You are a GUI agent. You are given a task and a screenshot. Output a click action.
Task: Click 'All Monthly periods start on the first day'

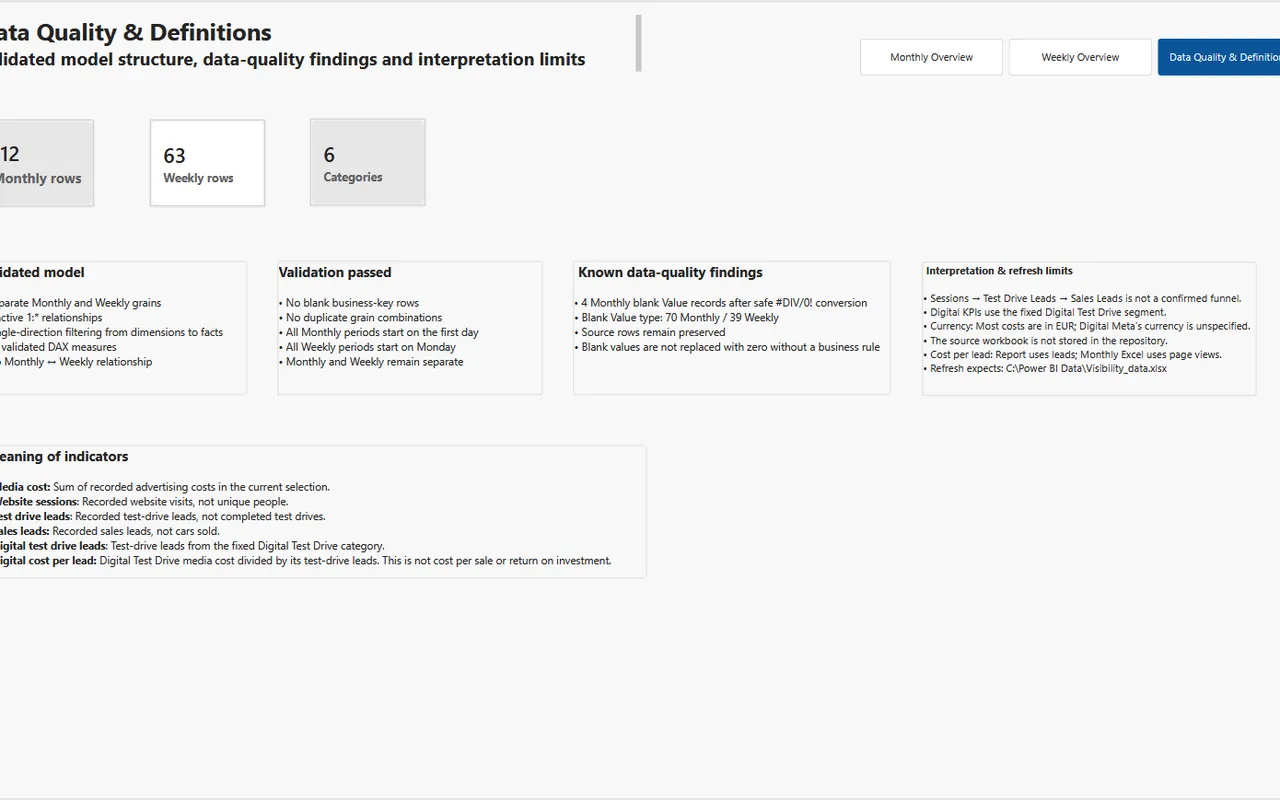[379, 332]
